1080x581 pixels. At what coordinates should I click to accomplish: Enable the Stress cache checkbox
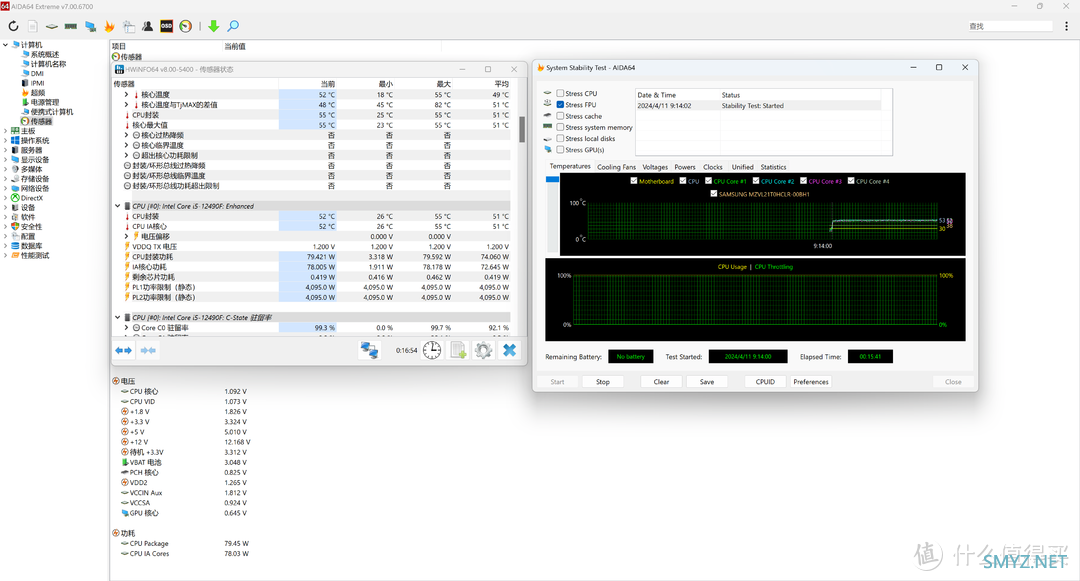[x=561, y=116]
